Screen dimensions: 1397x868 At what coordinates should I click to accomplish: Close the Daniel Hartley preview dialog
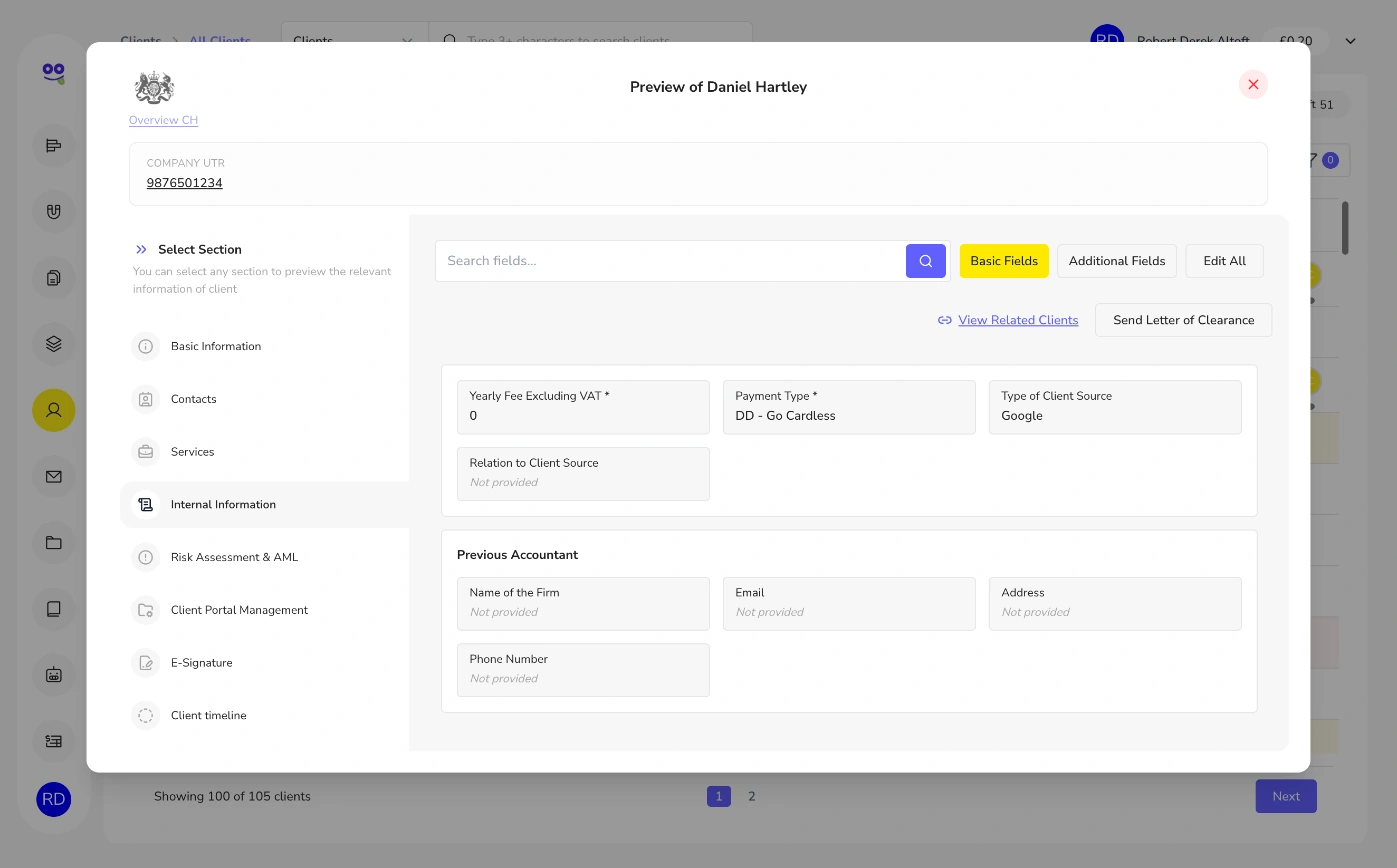point(1253,85)
